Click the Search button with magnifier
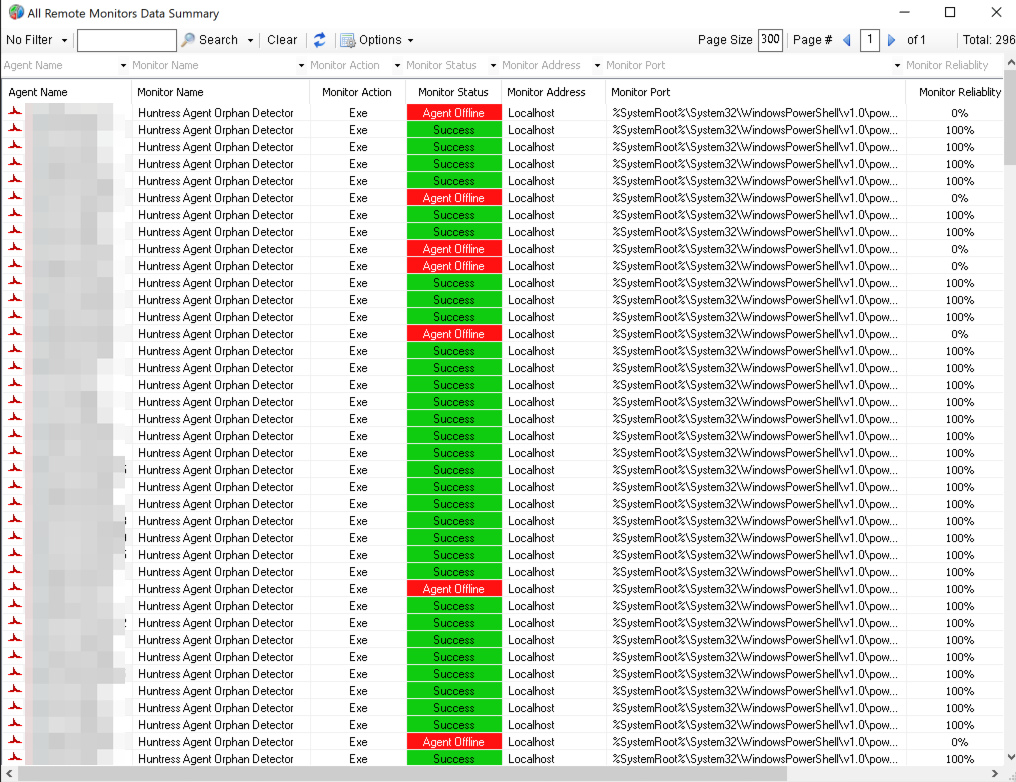The width and height of the screenshot is (1016, 782). tap(210, 40)
